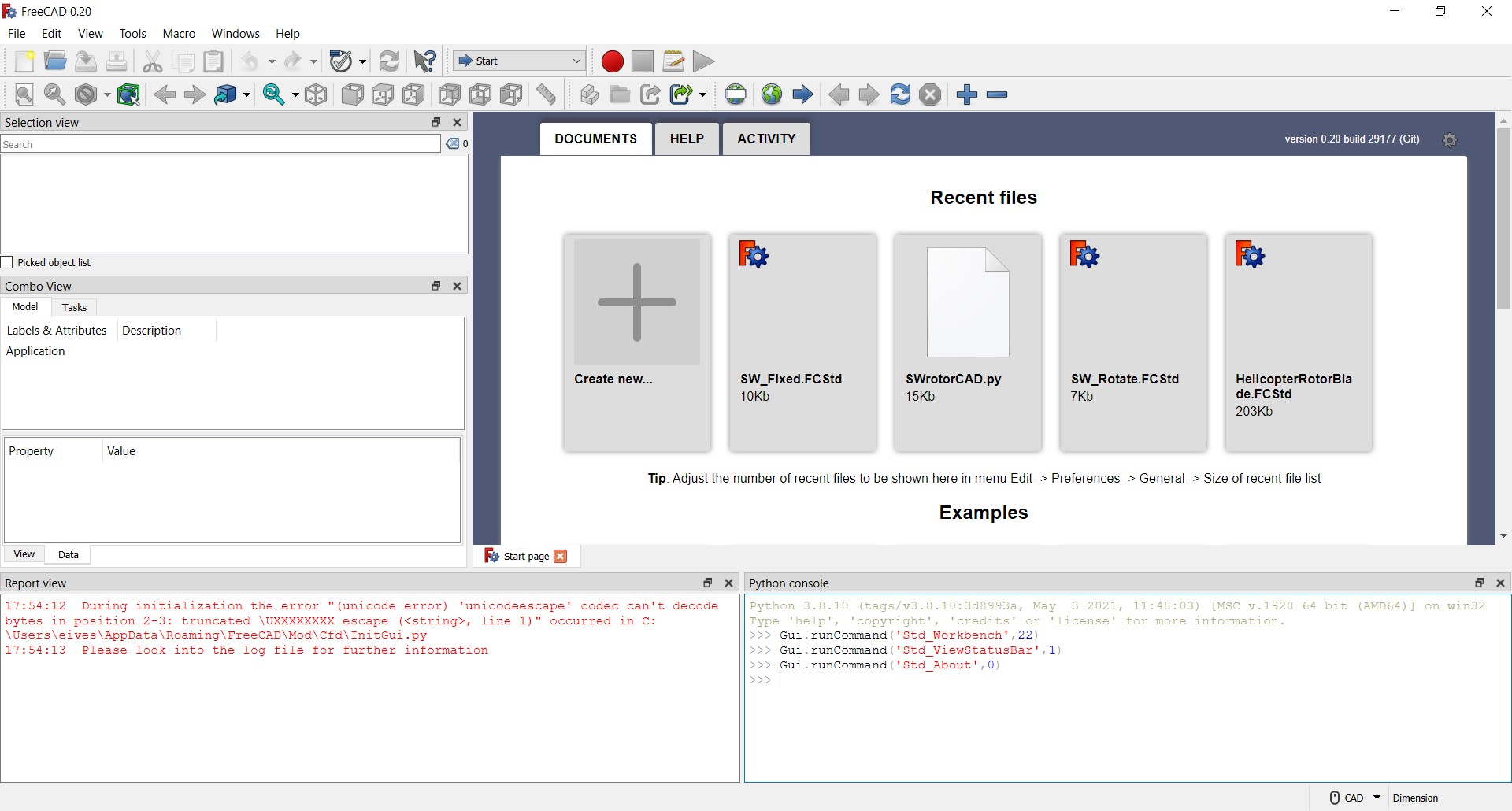This screenshot has width=1512, height=811.
Task: Select the Isometric view tool
Action: coord(316,94)
